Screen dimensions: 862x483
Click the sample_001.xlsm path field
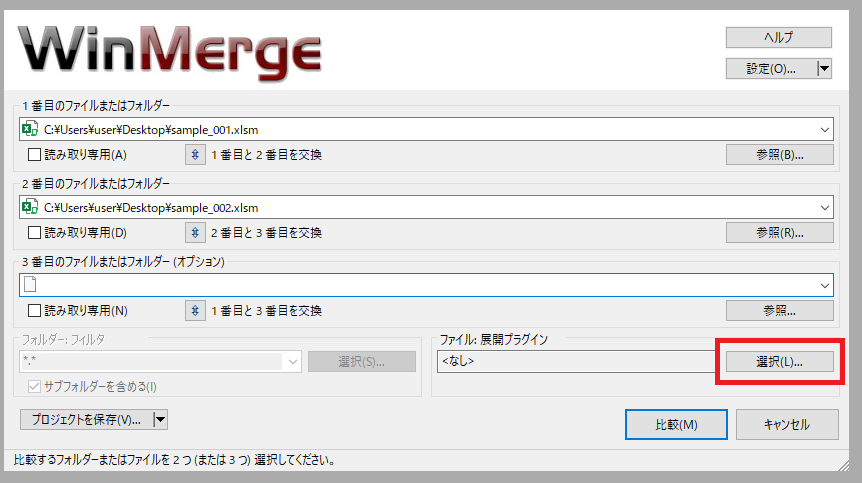coord(426,130)
